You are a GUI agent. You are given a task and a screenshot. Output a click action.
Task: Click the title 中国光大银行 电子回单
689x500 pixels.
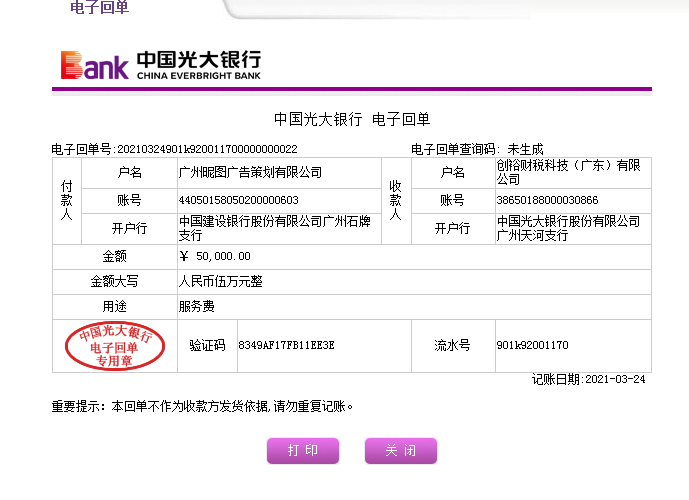tap(352, 119)
